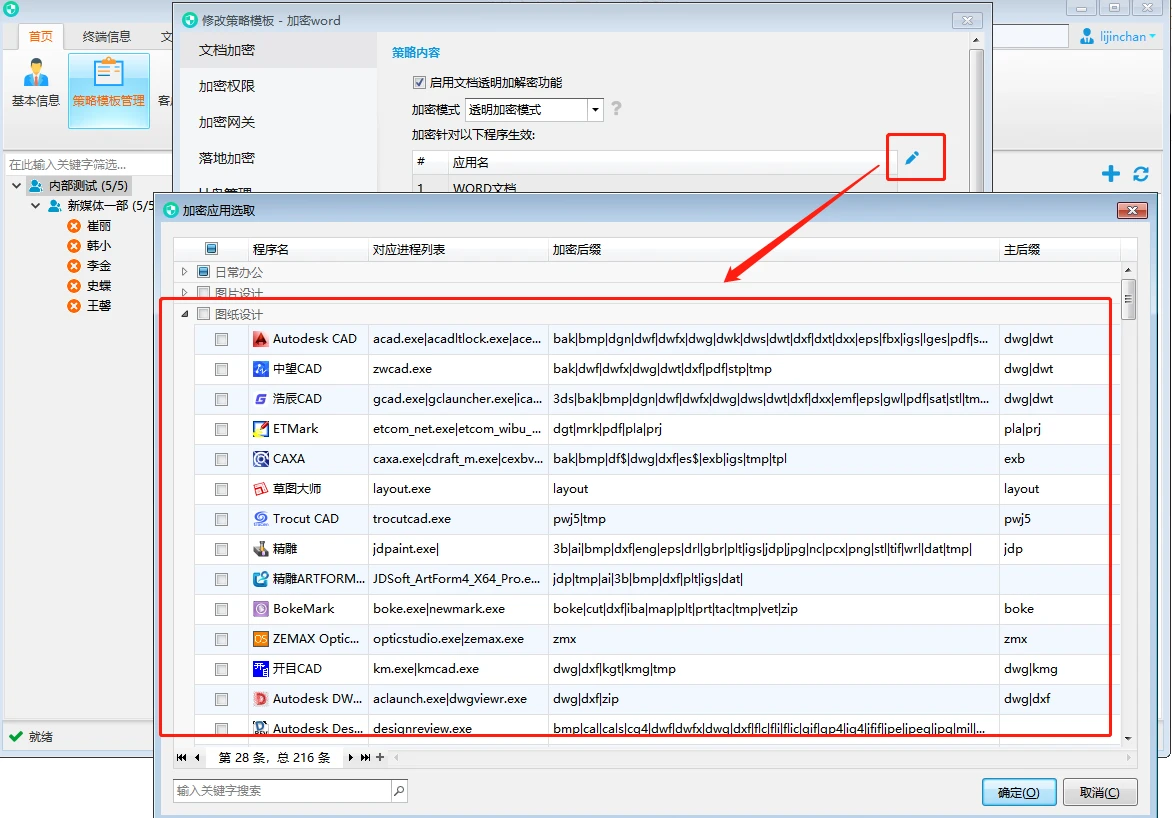Click the refresh icon in the main window
Viewport: 1172px width, 818px height.
(1141, 174)
